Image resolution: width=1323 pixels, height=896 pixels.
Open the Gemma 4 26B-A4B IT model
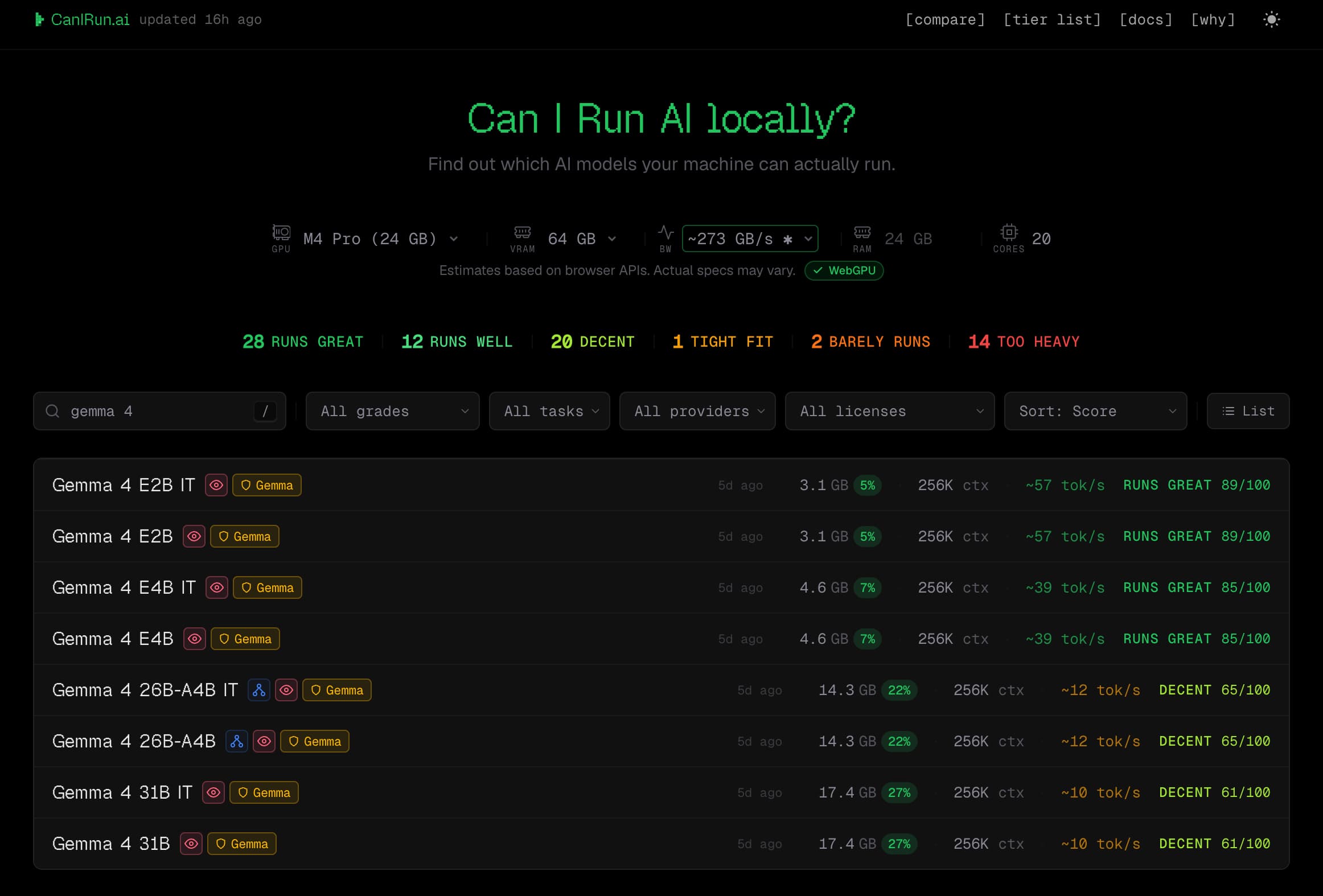(661, 690)
